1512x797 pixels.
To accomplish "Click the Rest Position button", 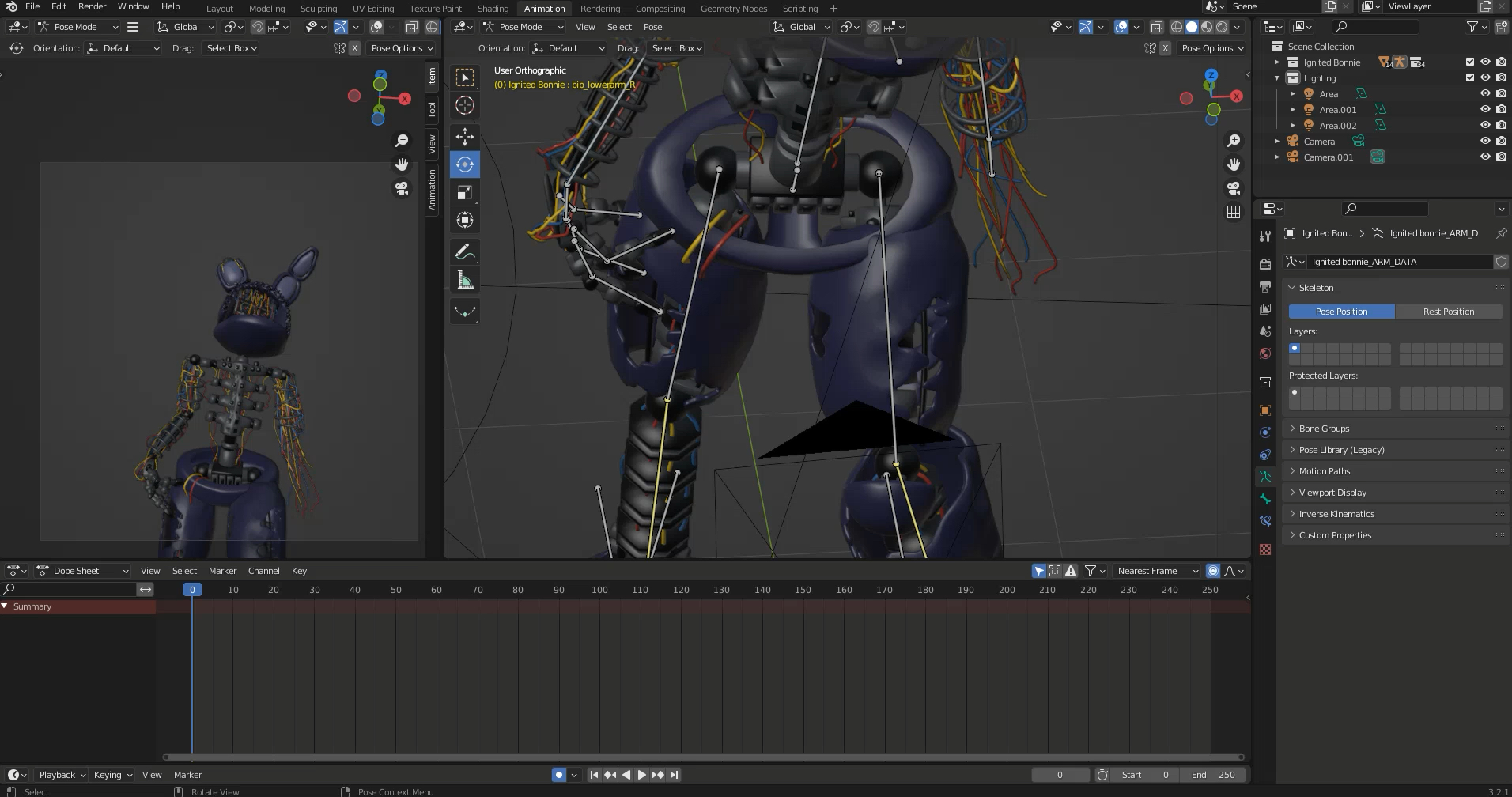I will [x=1449, y=312].
